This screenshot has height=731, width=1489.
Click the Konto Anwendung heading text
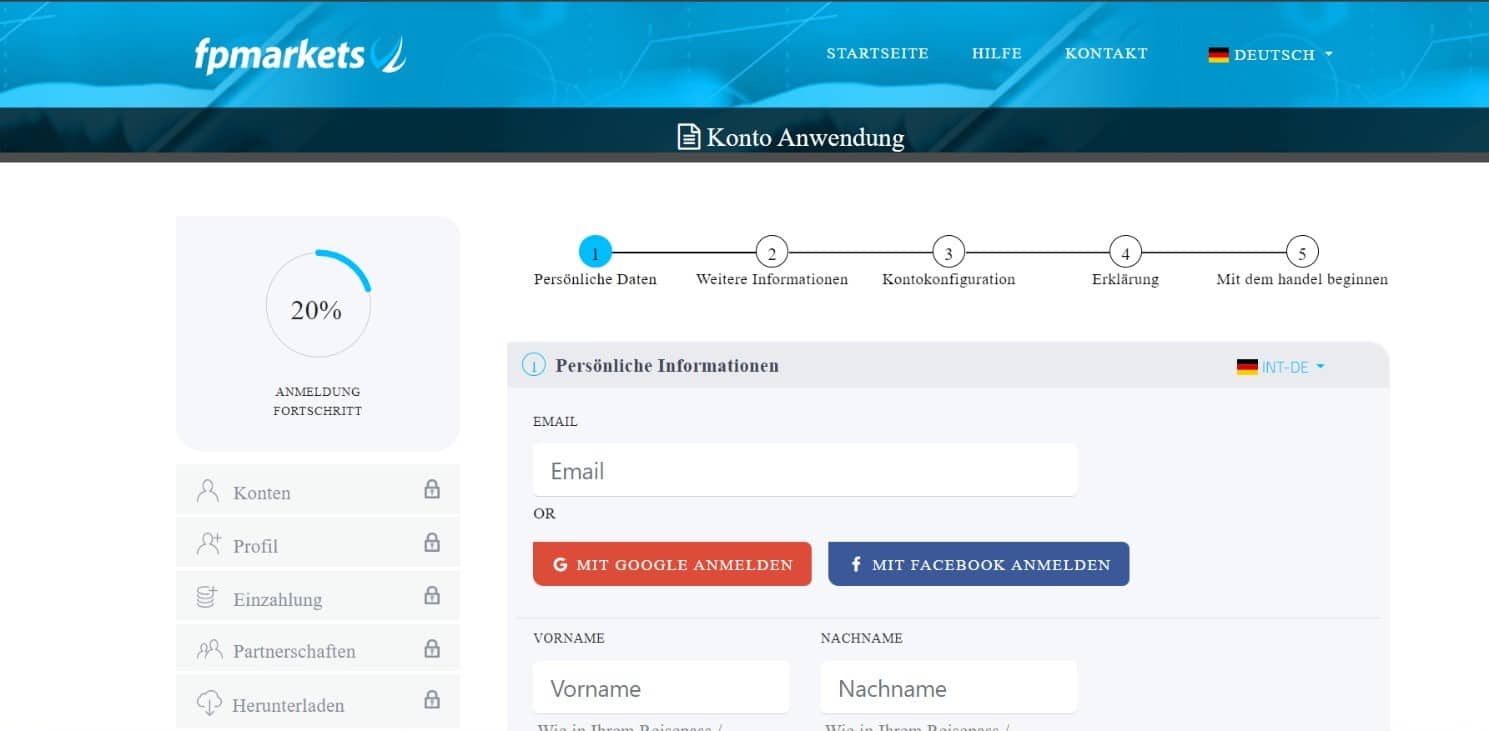tap(805, 137)
